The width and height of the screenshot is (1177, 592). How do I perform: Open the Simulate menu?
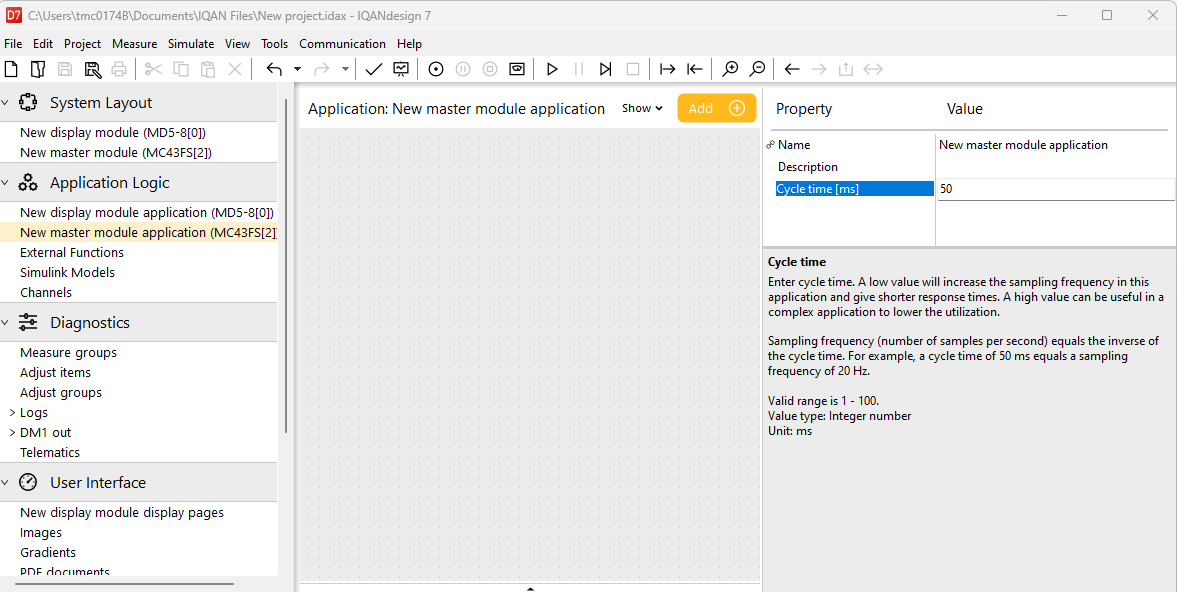[x=191, y=44]
